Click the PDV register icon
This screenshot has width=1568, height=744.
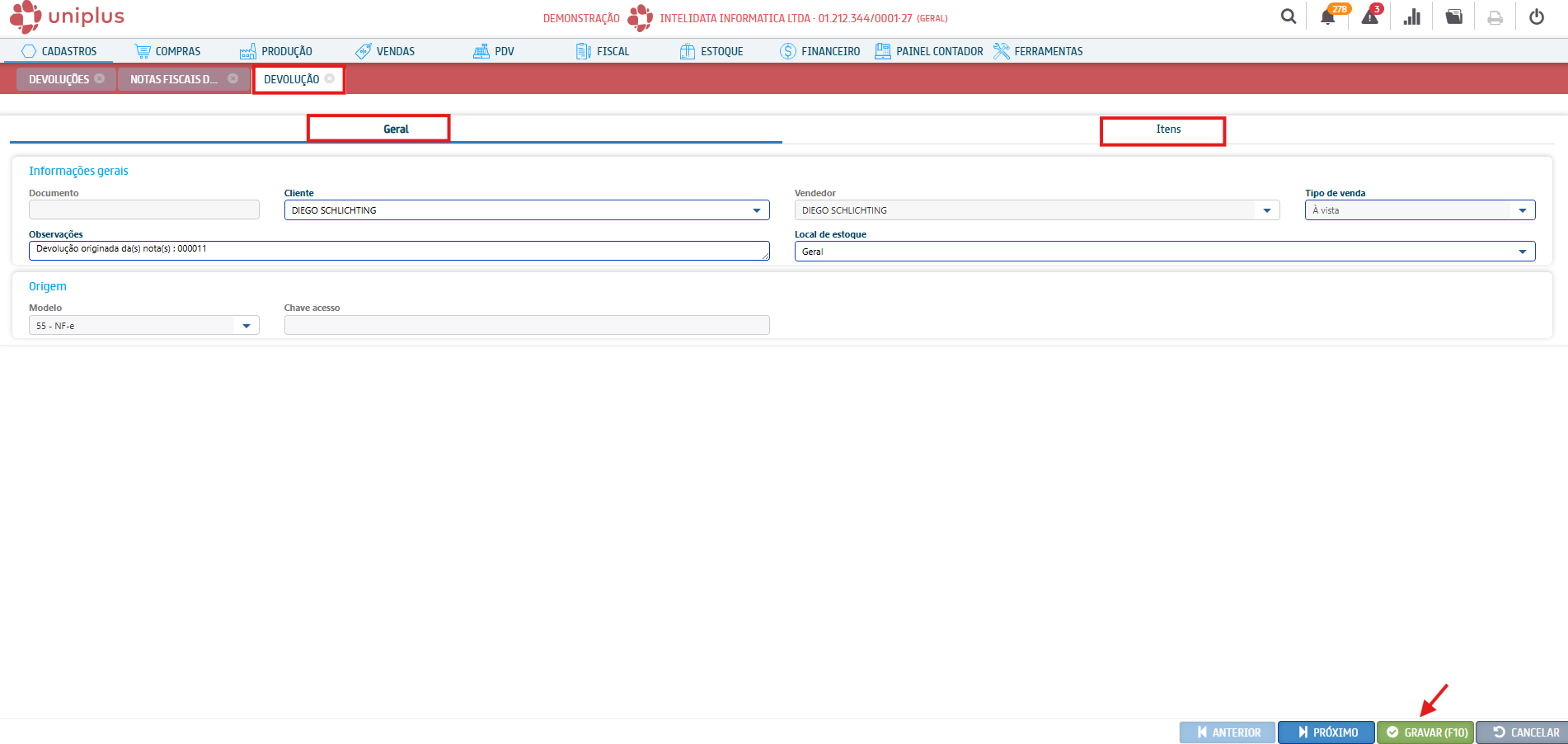(x=481, y=51)
